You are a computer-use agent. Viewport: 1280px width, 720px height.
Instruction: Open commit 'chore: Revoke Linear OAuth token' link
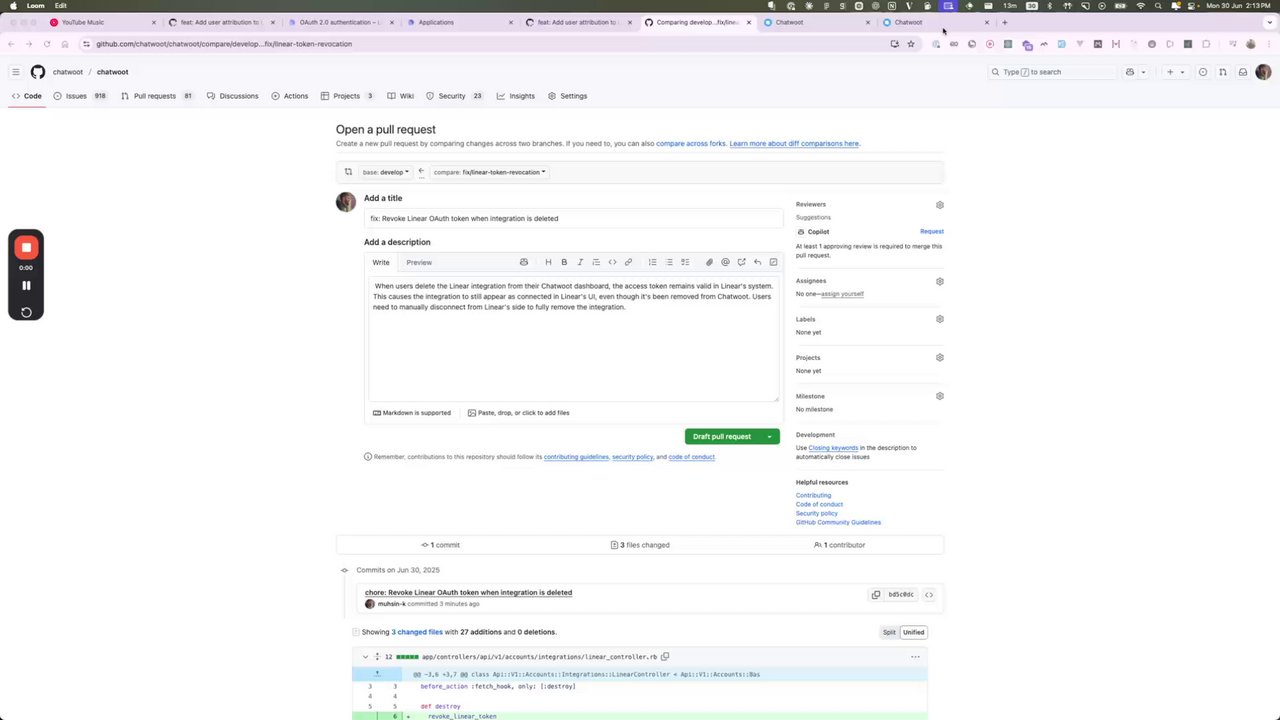click(468, 592)
